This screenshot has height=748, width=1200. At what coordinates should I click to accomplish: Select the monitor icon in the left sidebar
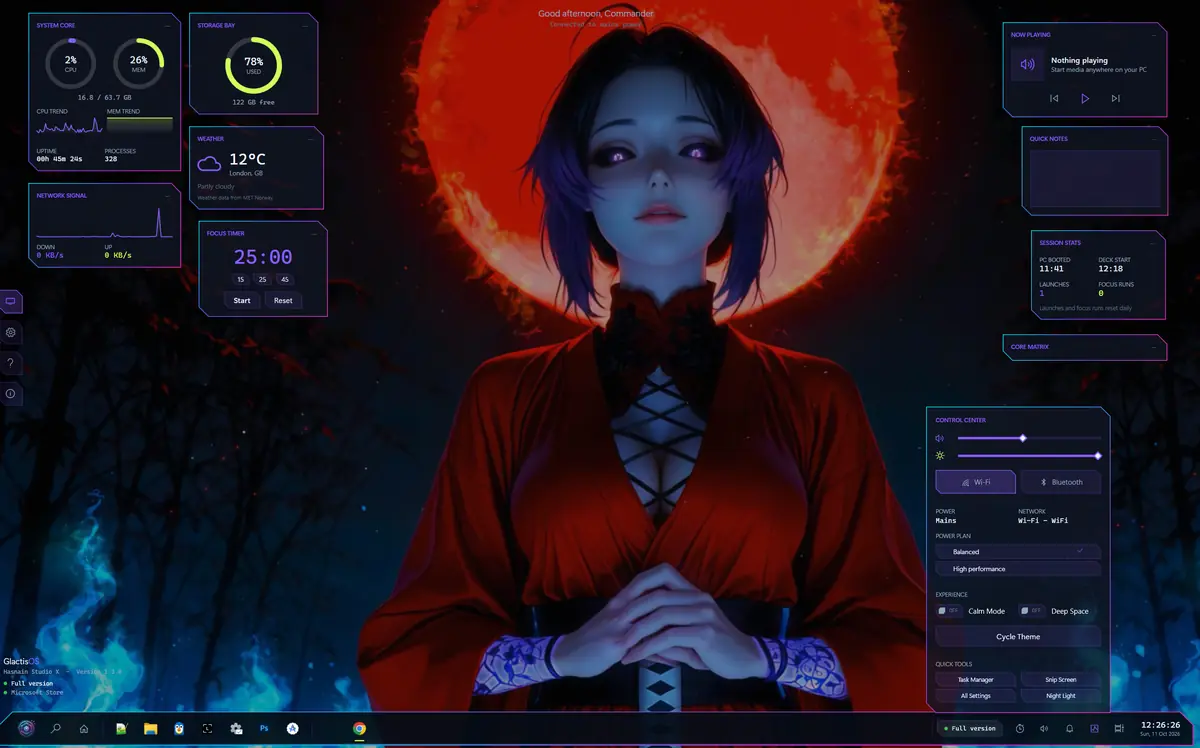(x=11, y=301)
